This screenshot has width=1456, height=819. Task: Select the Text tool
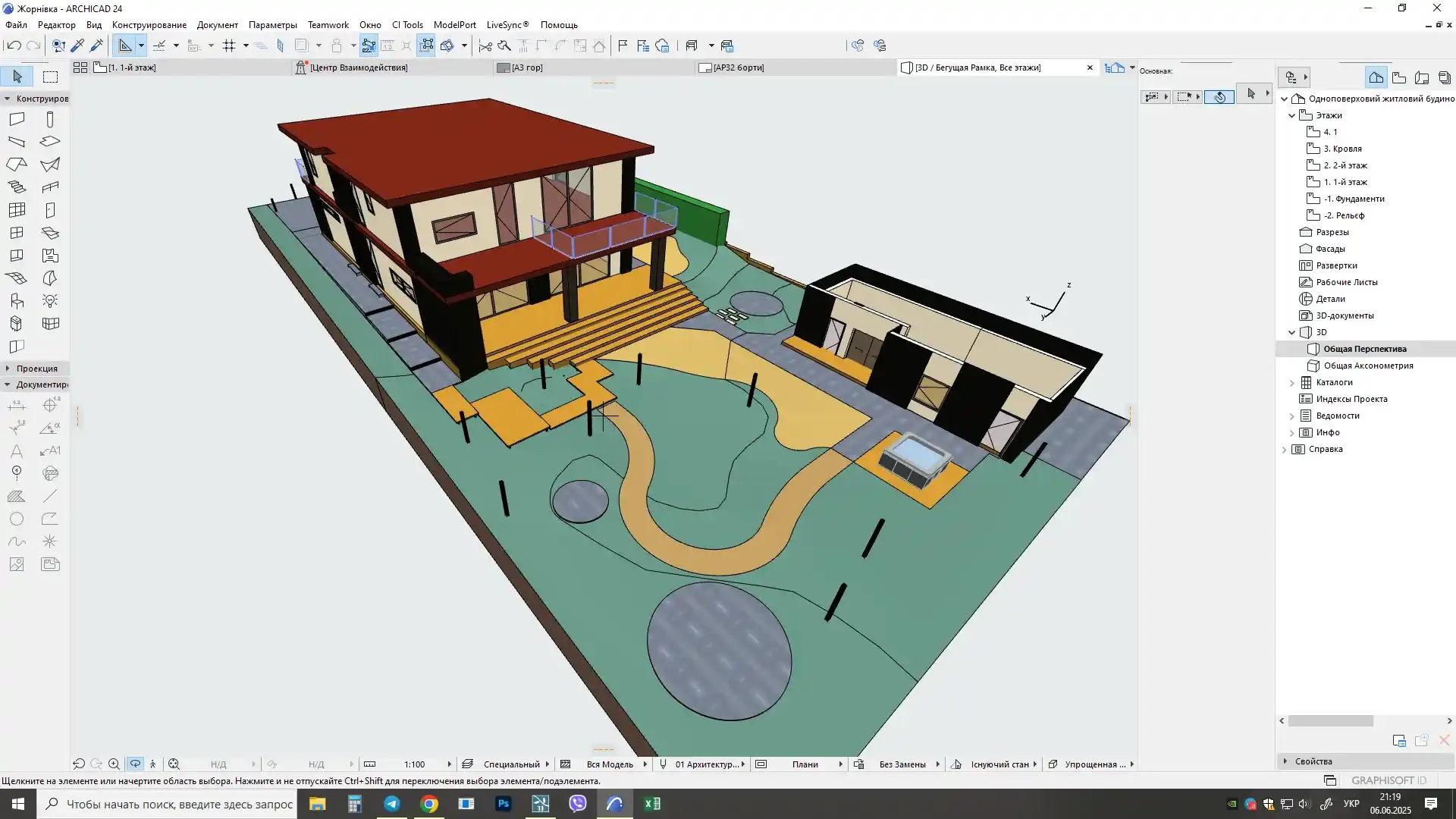(17, 451)
